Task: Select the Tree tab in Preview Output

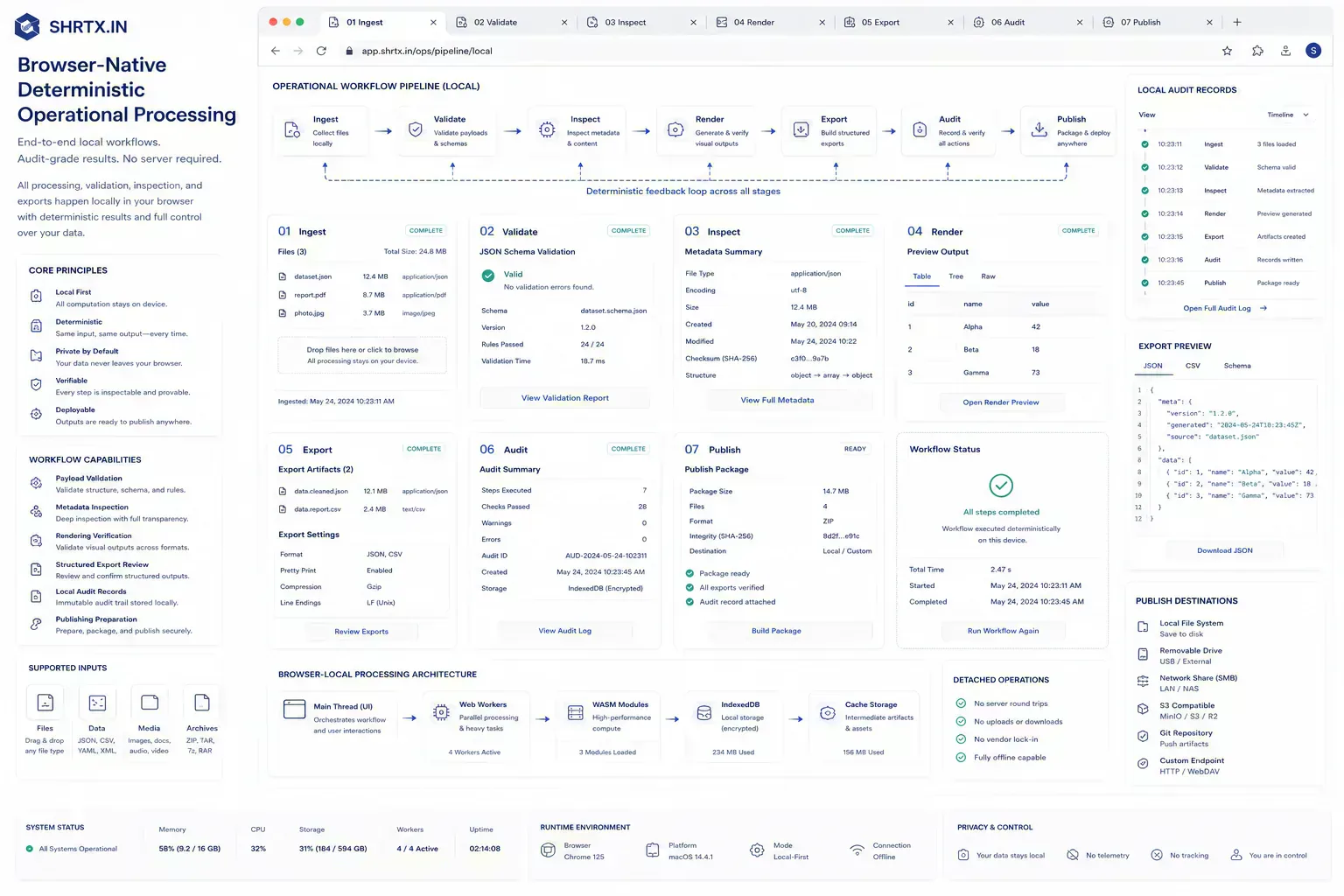Action: coord(956,276)
